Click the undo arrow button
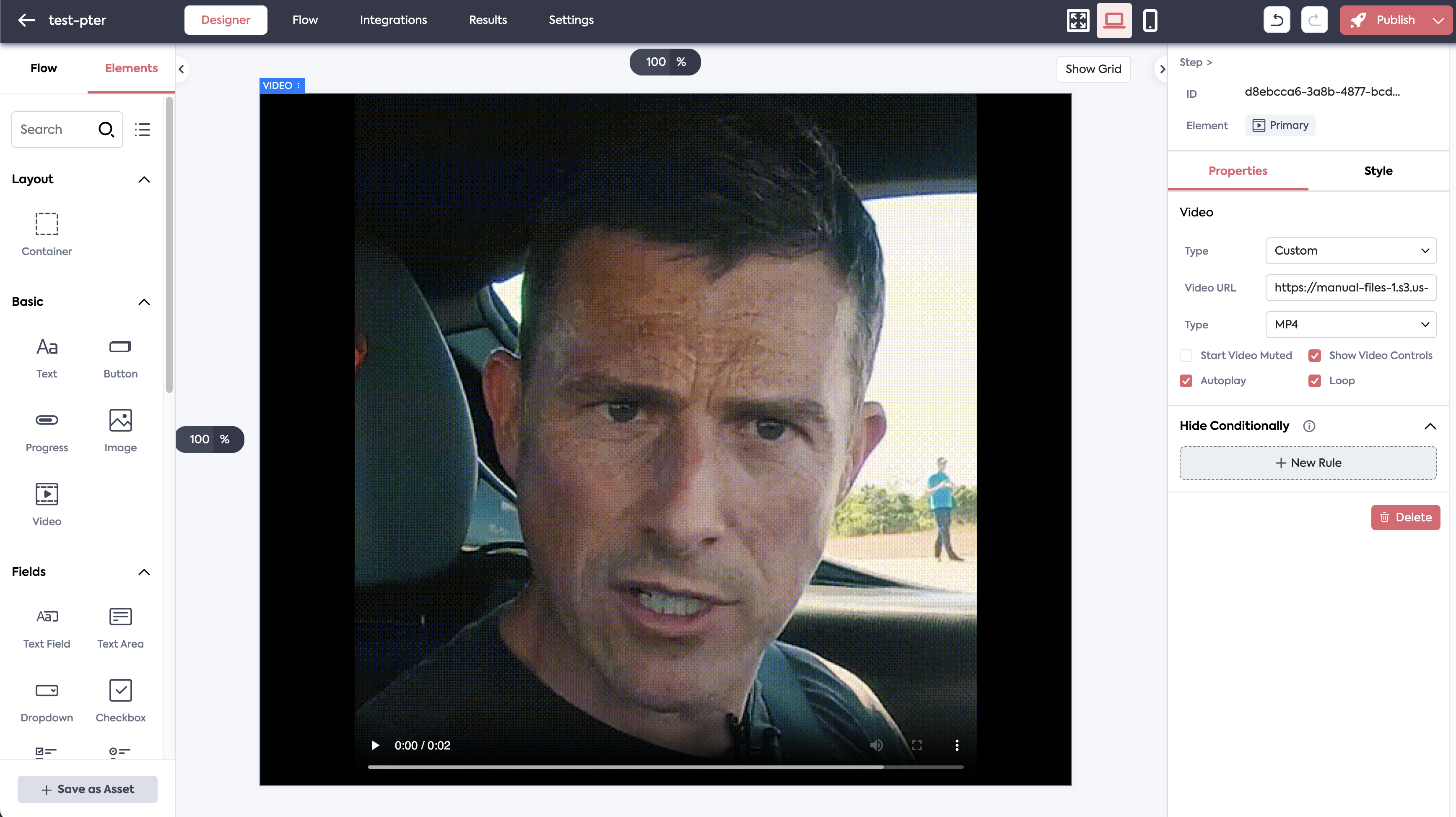This screenshot has height=817, width=1456. pos(1276,21)
